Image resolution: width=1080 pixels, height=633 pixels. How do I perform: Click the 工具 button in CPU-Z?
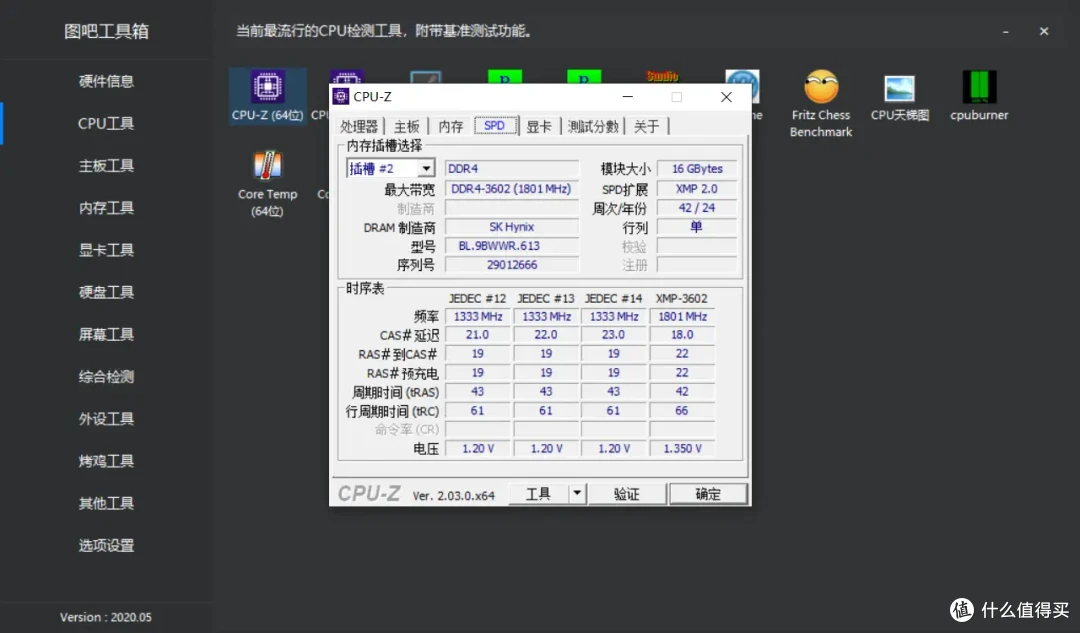(x=539, y=493)
